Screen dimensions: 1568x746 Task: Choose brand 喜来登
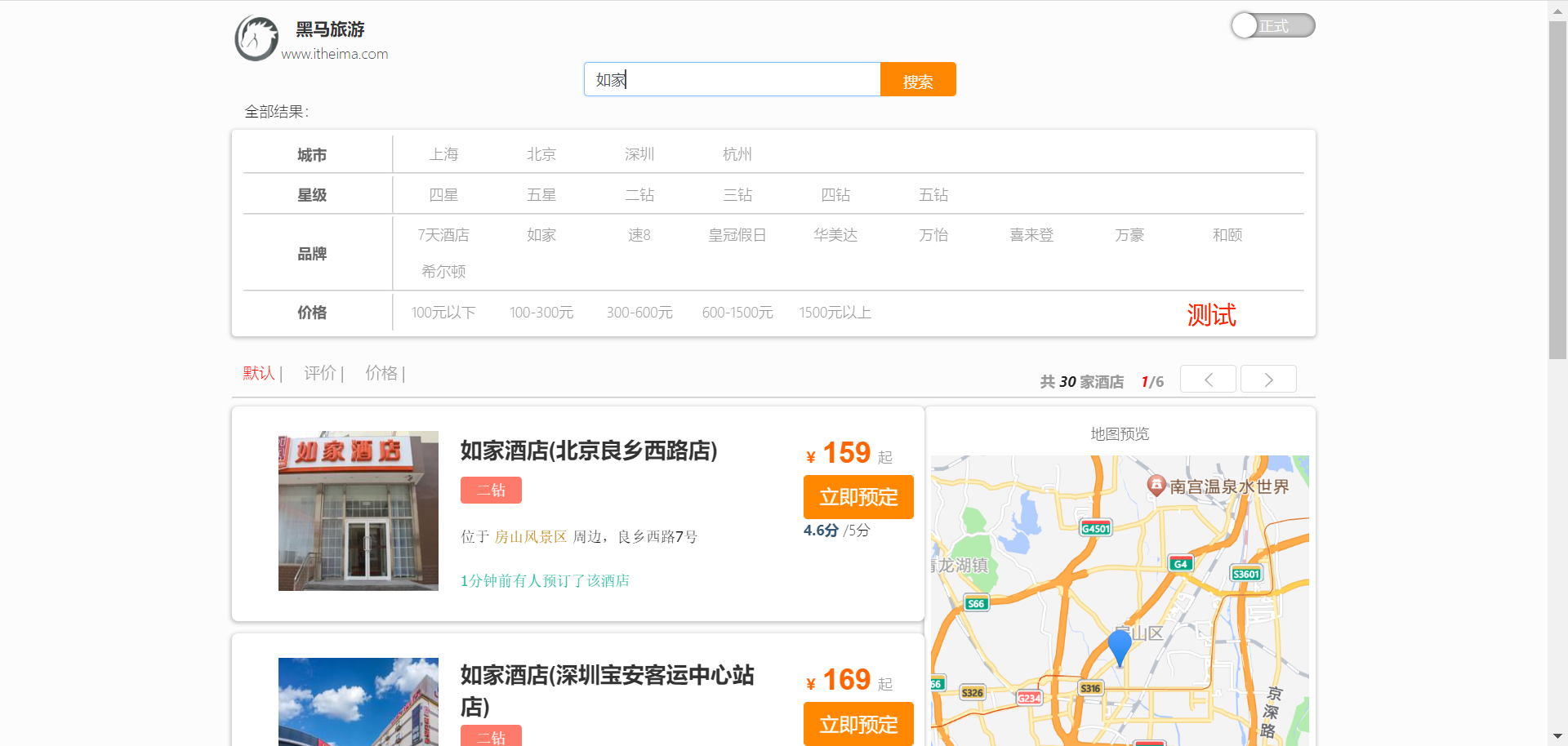click(x=1031, y=235)
